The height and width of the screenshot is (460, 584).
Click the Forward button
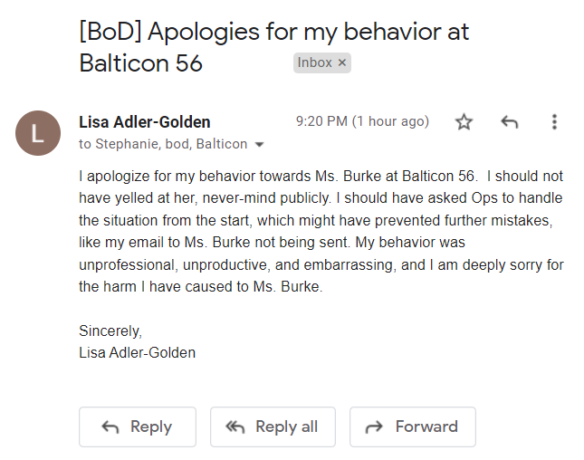pyautogui.click(x=413, y=426)
